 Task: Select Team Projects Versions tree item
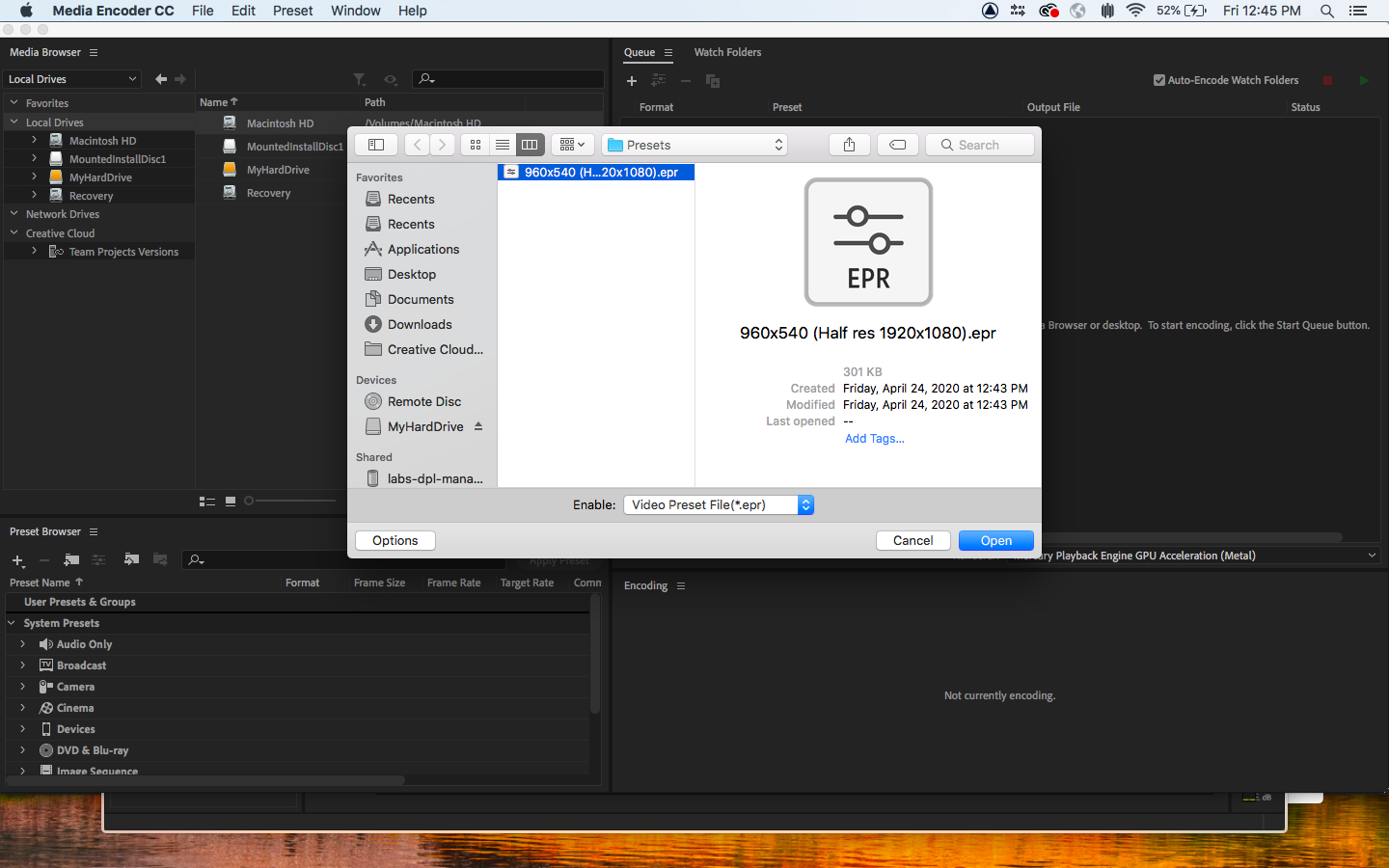tap(123, 253)
